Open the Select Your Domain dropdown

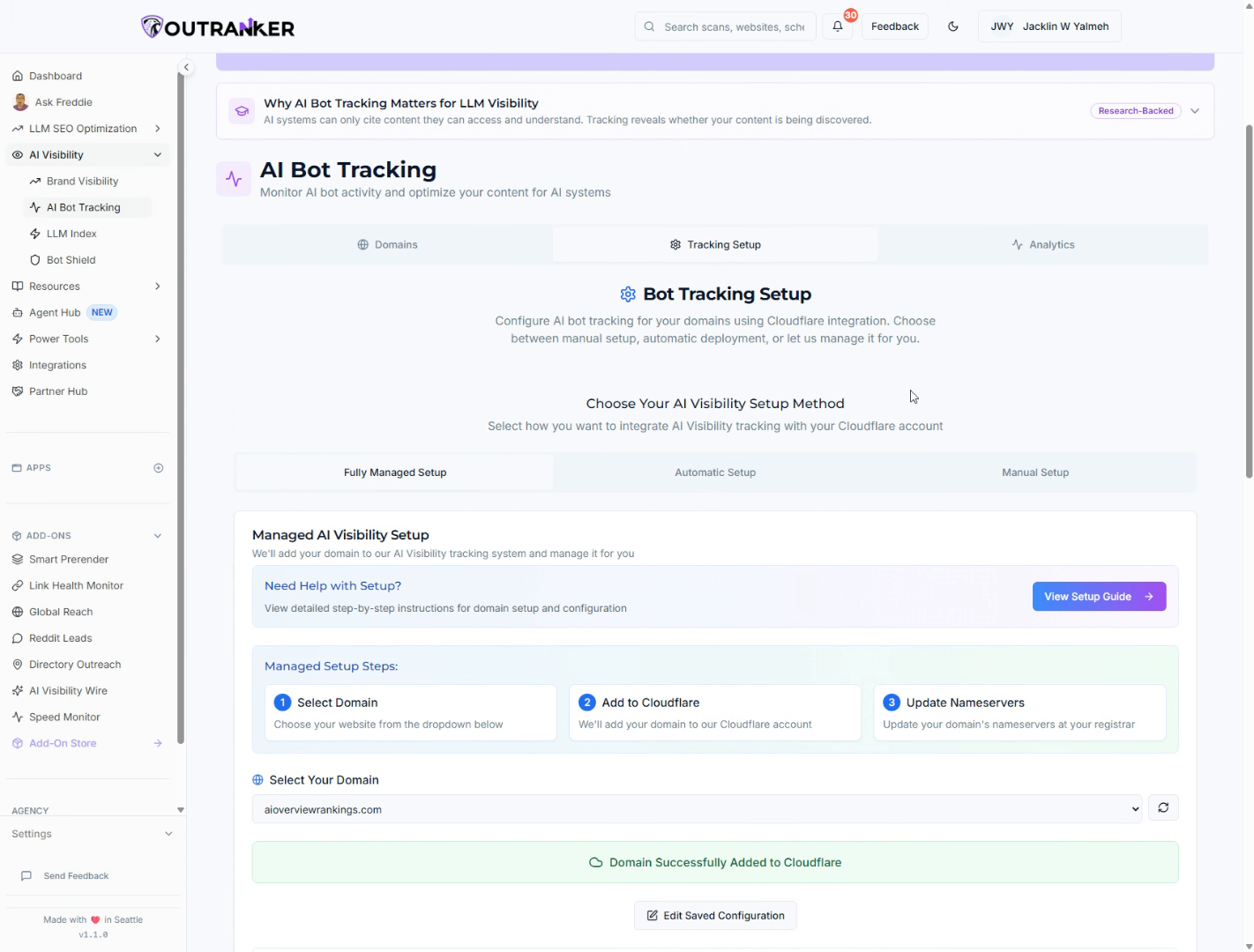click(x=697, y=809)
